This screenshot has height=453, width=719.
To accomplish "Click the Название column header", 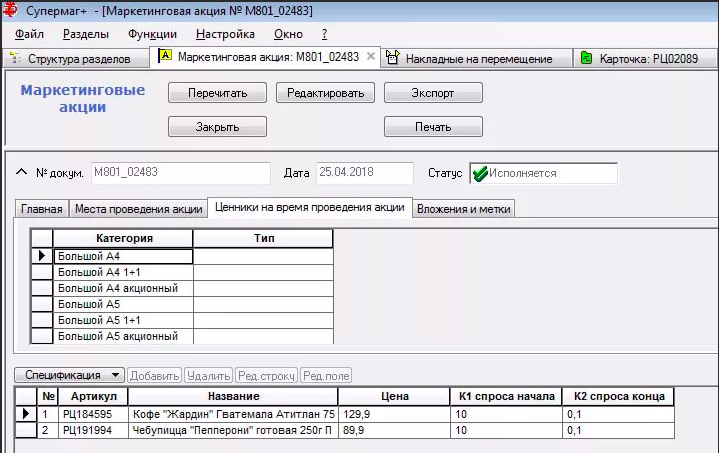I will coord(233,396).
